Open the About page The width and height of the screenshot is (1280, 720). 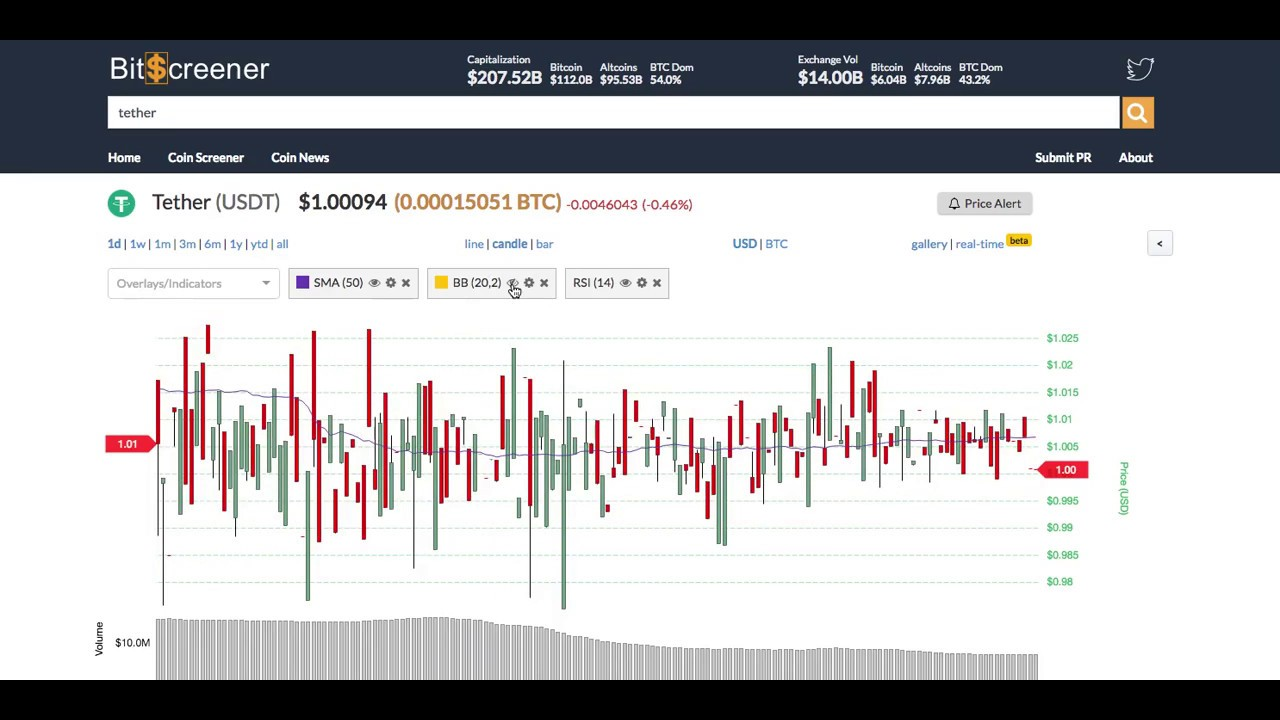(1136, 158)
